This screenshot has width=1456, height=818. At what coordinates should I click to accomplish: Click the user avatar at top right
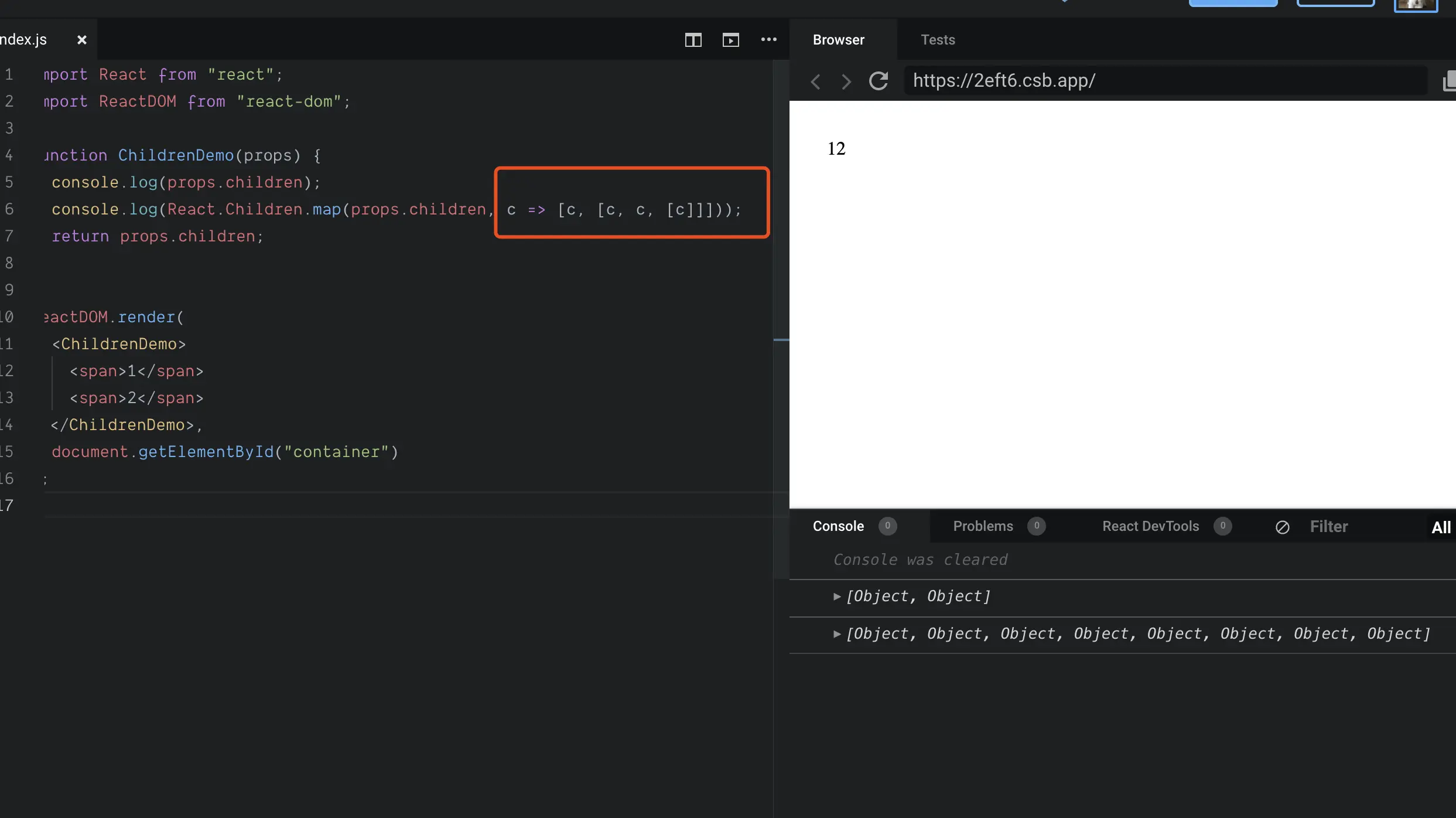pyautogui.click(x=1416, y=5)
